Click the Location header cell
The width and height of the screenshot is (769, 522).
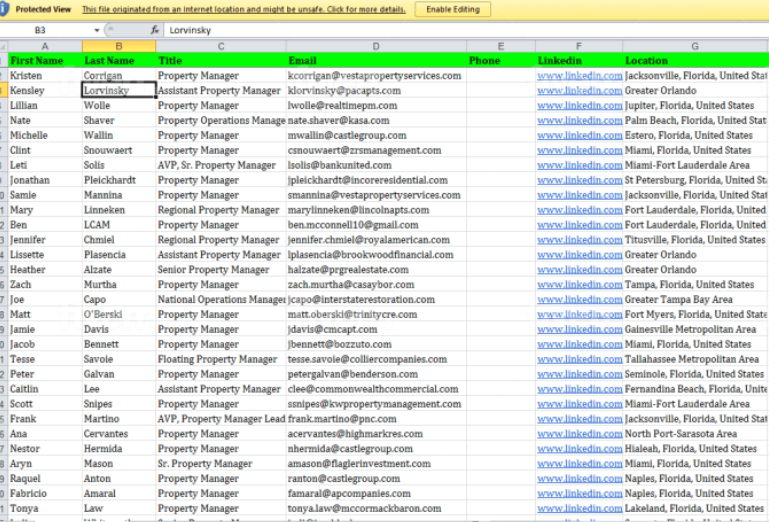(x=695, y=61)
